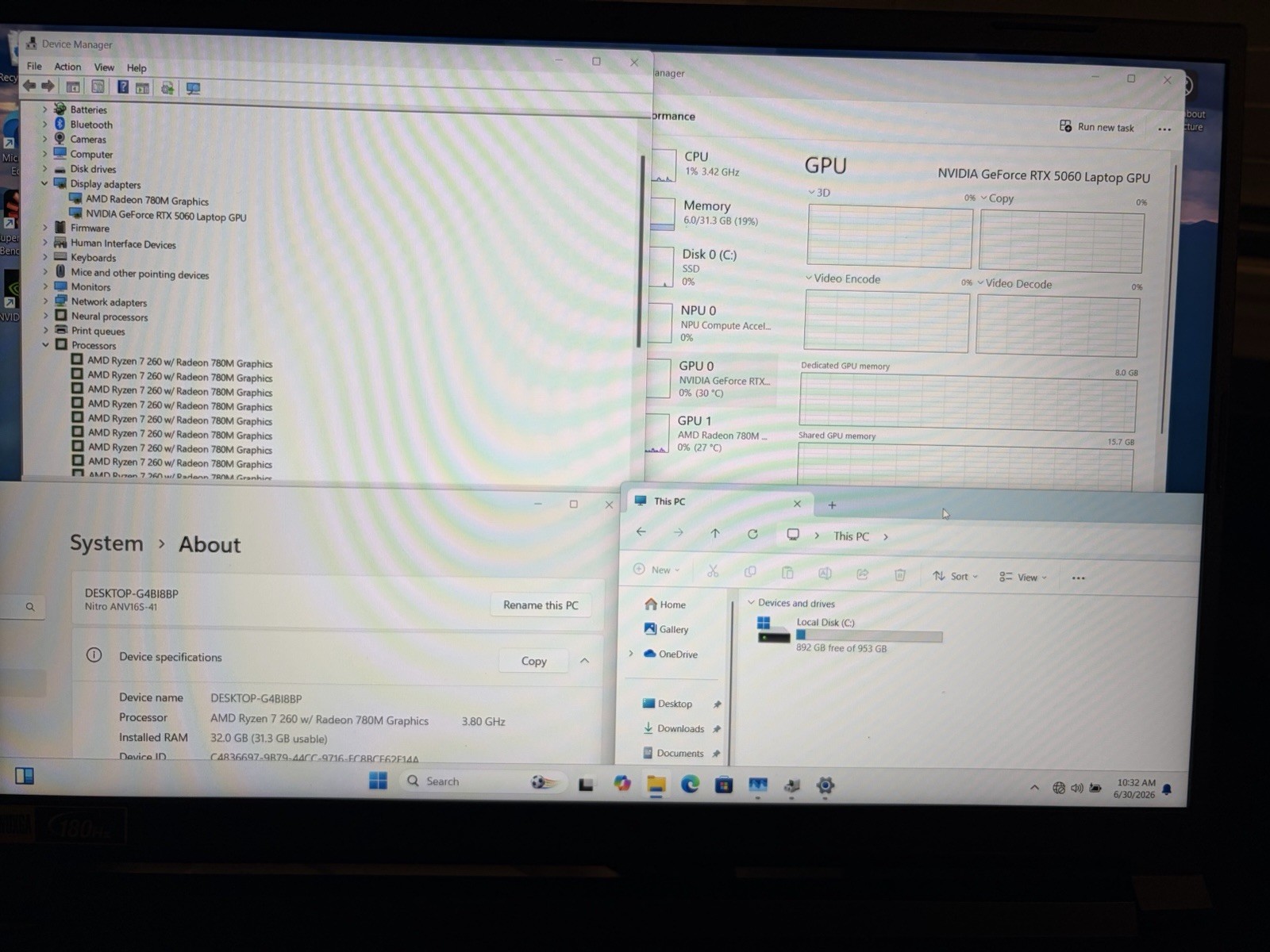Screen dimensions: 1270x952
Task: Add new tab in File Explorer
Action: coord(832,505)
